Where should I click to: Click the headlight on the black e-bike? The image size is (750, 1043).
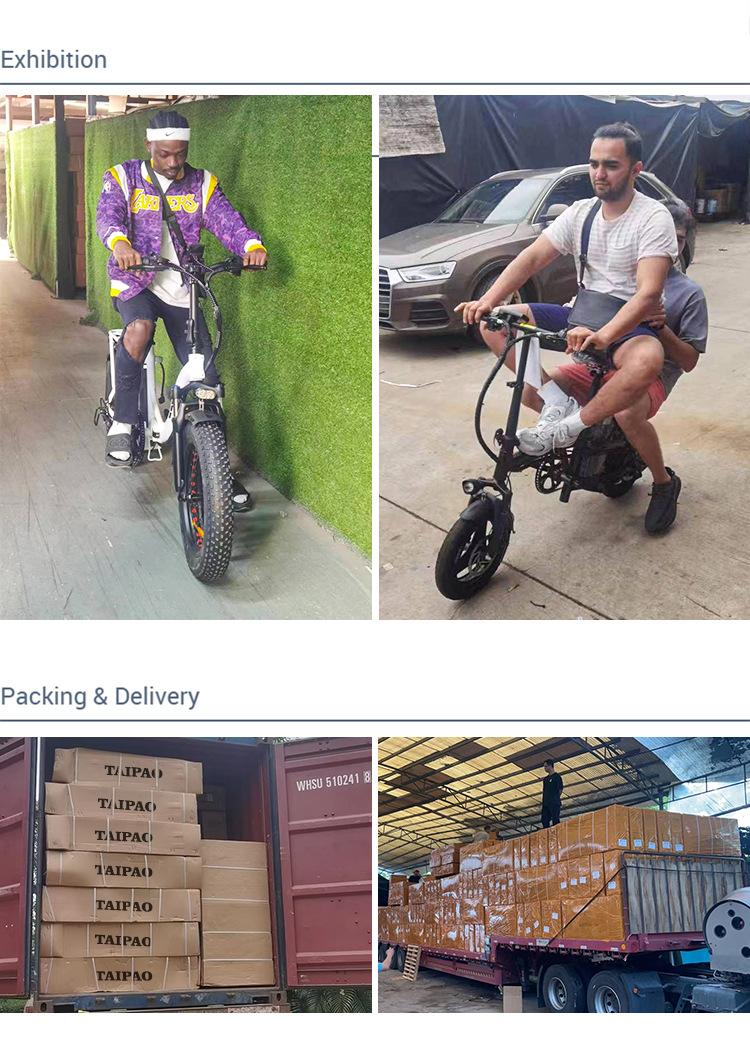tap(472, 486)
